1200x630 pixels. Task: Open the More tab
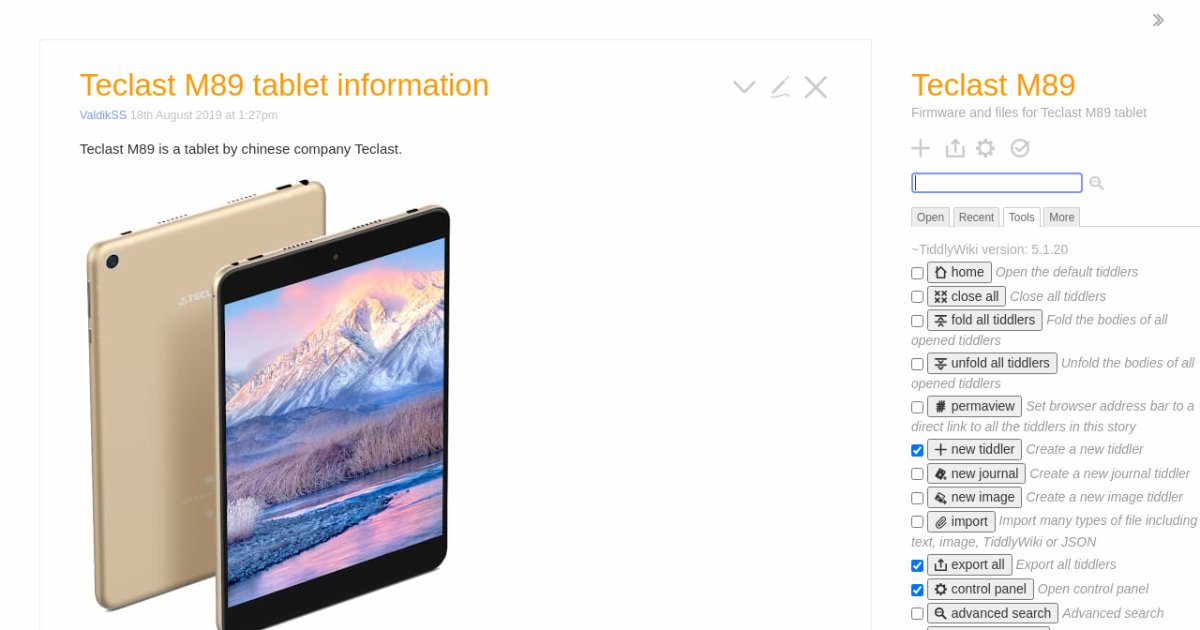1062,217
